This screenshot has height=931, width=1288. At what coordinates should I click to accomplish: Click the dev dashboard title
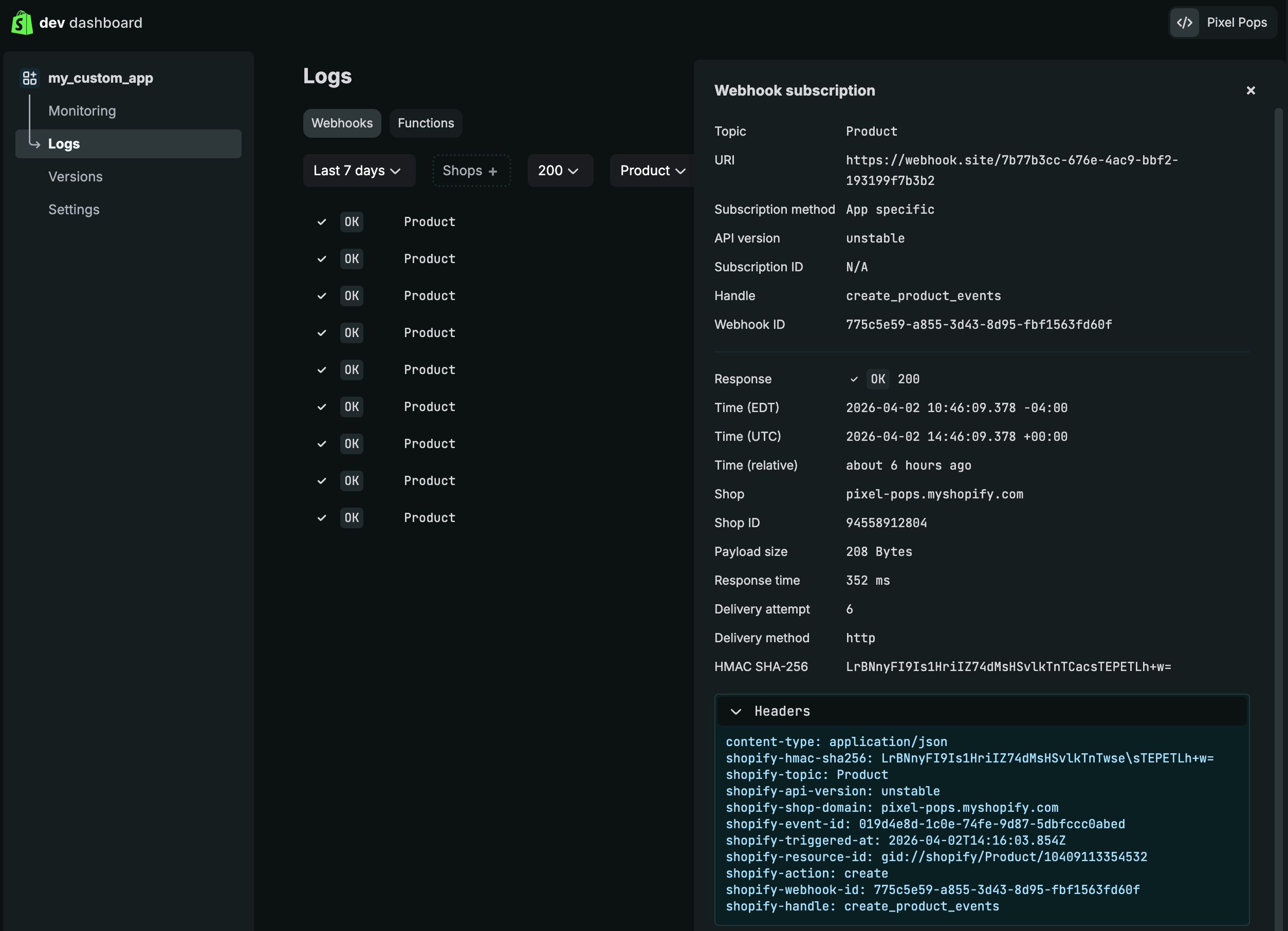91,23
